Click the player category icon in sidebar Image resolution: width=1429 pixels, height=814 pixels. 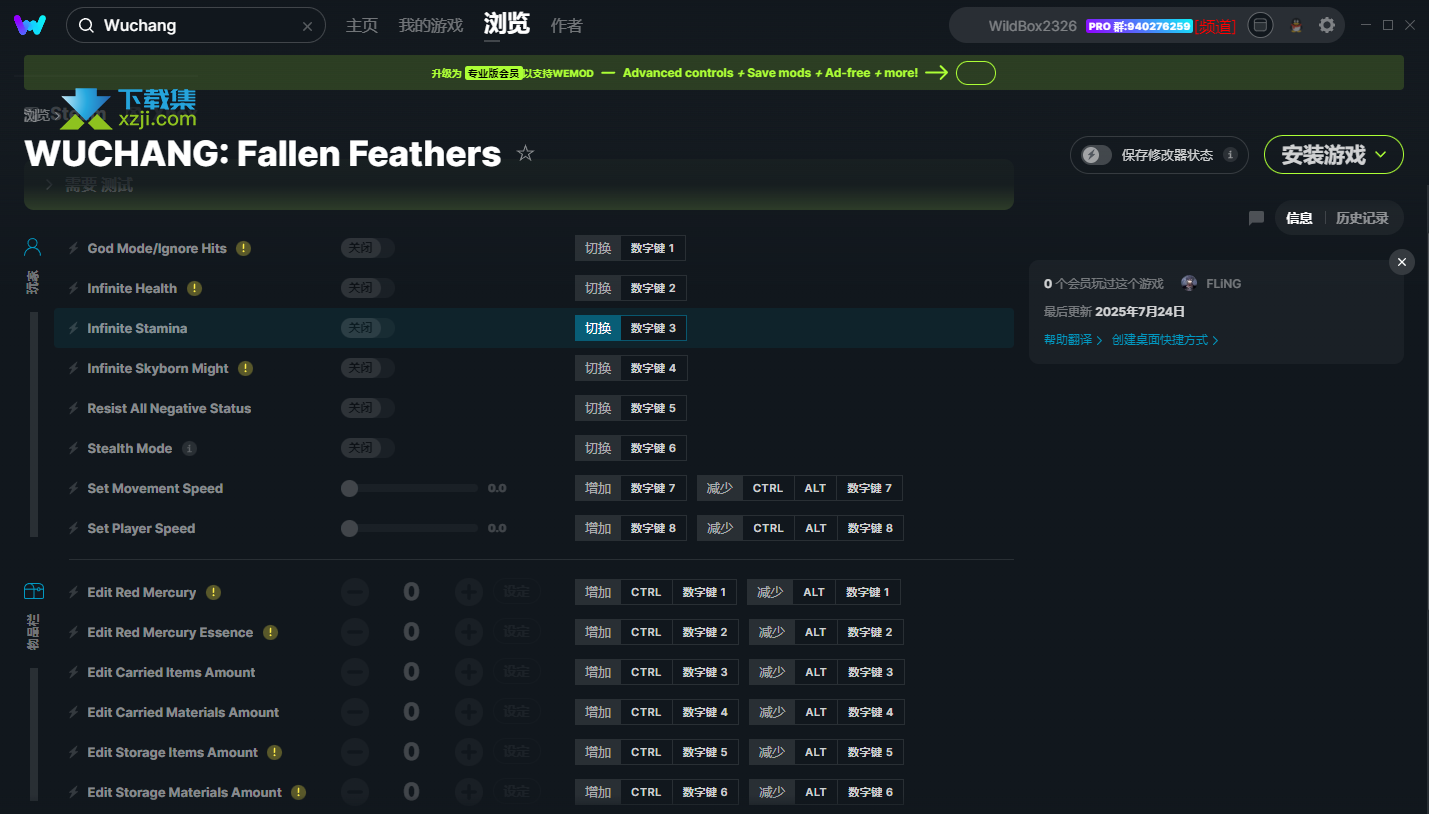[33, 246]
